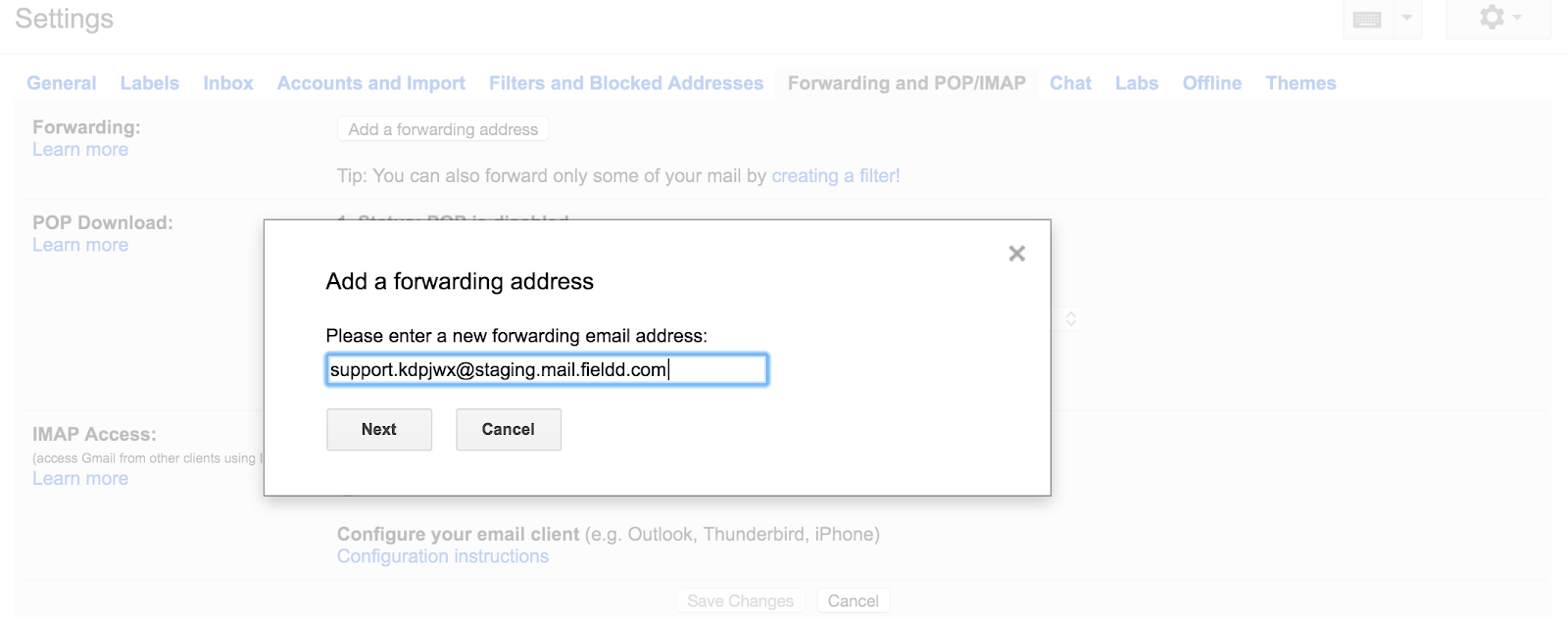Select the Themes tab

pyautogui.click(x=1300, y=83)
